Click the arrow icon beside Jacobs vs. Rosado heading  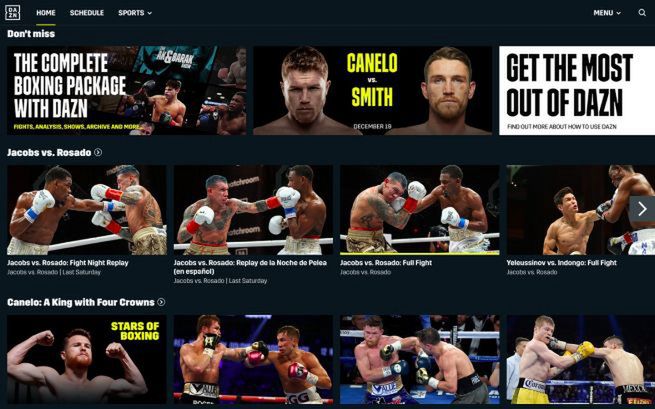[98, 152]
